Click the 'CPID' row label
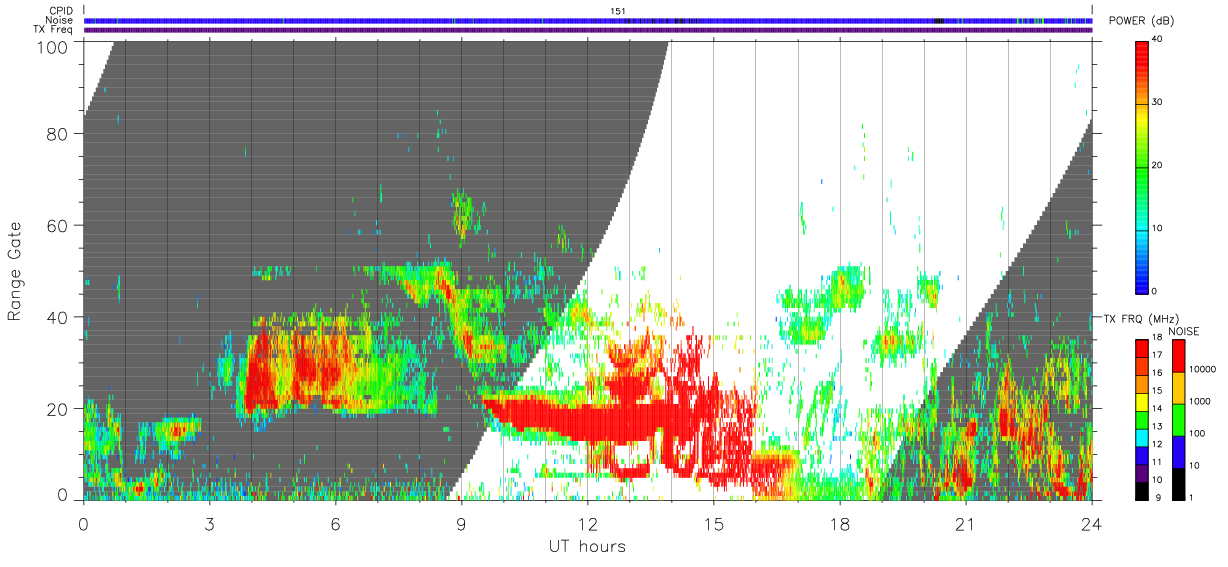The height and width of the screenshot is (567, 1228). 62,11
